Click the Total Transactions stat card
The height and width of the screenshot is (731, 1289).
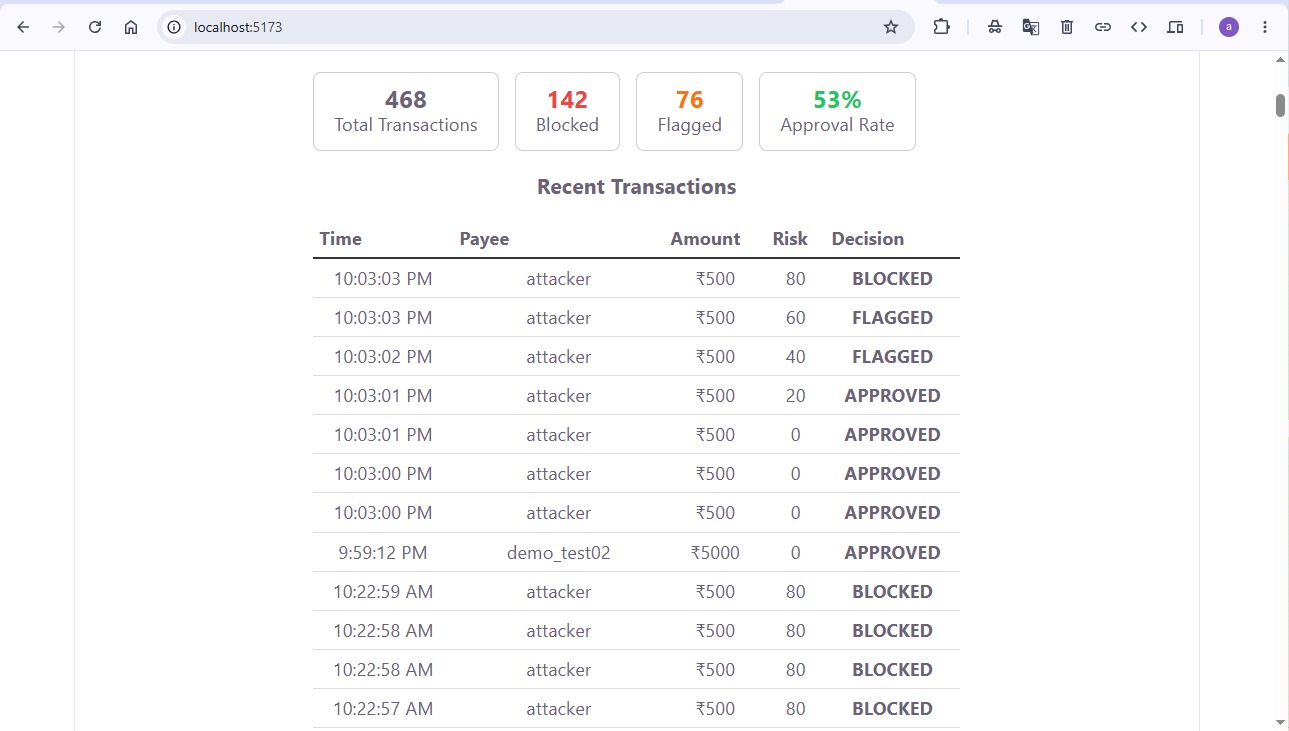tap(406, 111)
